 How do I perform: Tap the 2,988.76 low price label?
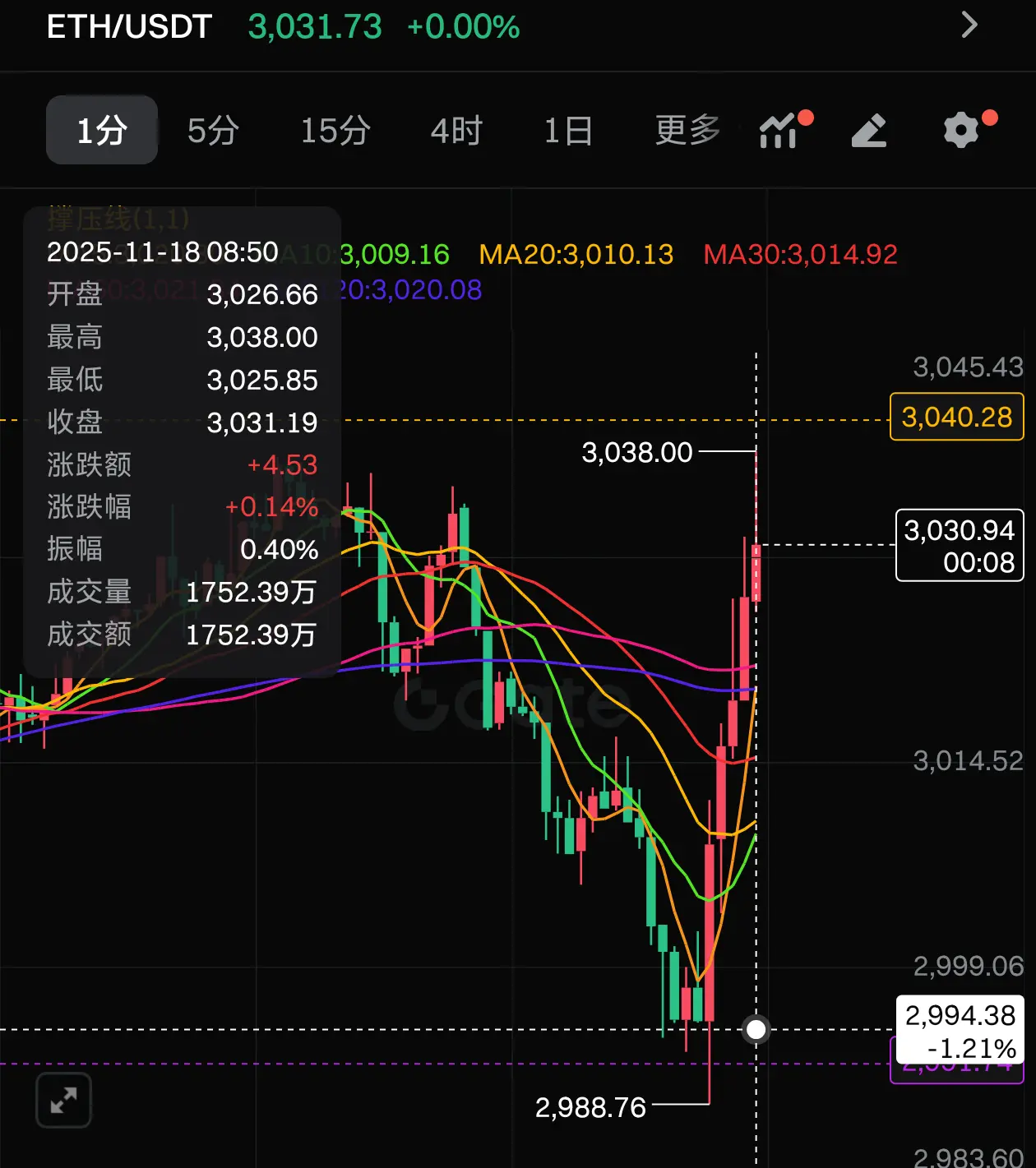[590, 1107]
